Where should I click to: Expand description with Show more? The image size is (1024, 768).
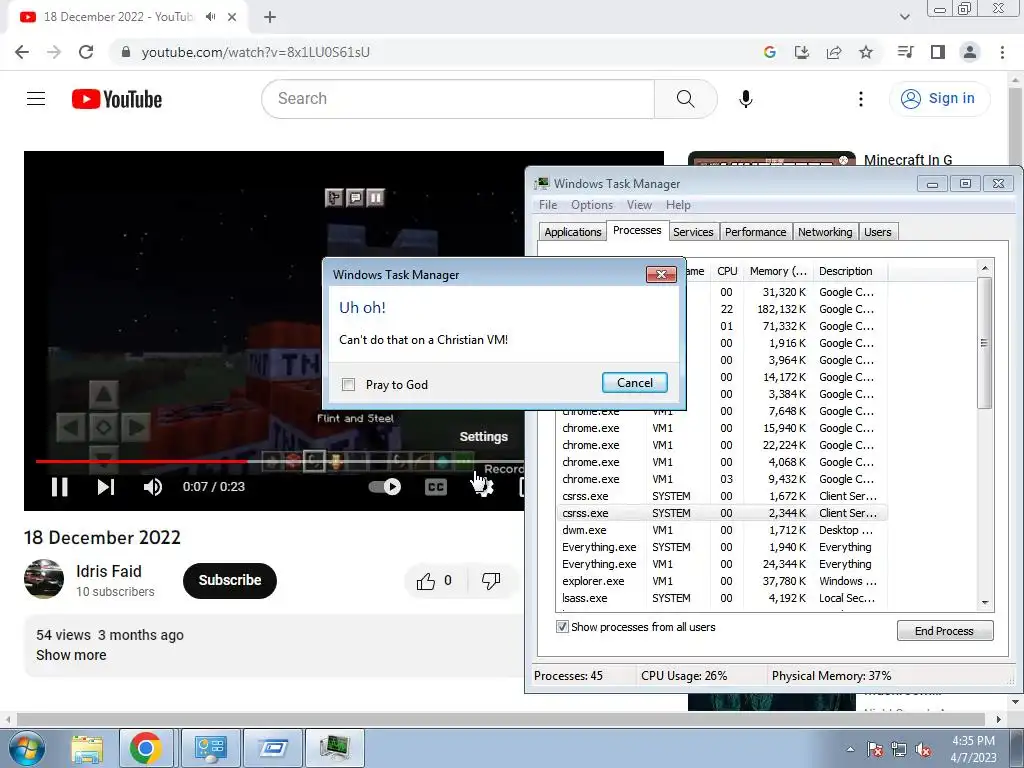71,655
